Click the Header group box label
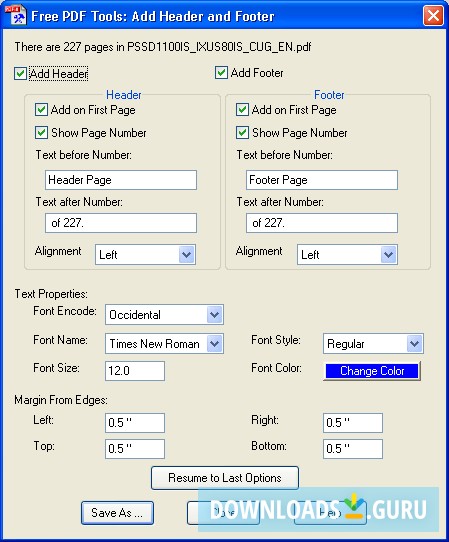 [x=123, y=95]
